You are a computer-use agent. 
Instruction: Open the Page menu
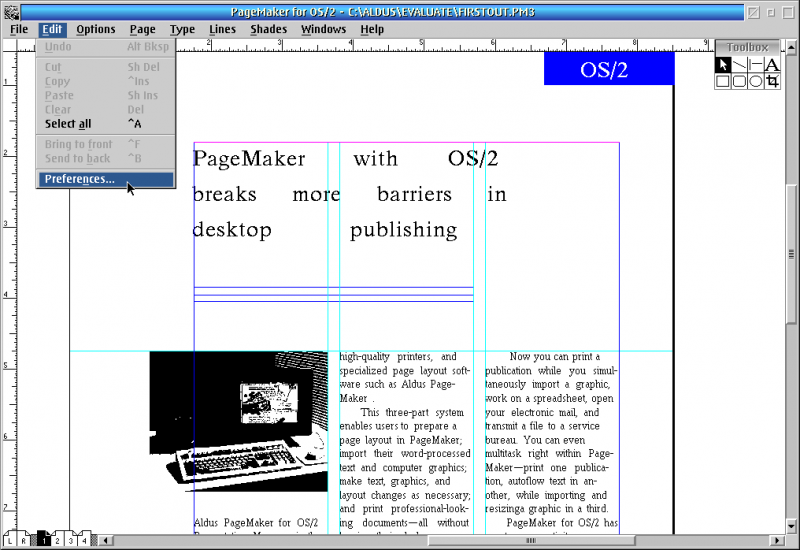click(x=142, y=30)
